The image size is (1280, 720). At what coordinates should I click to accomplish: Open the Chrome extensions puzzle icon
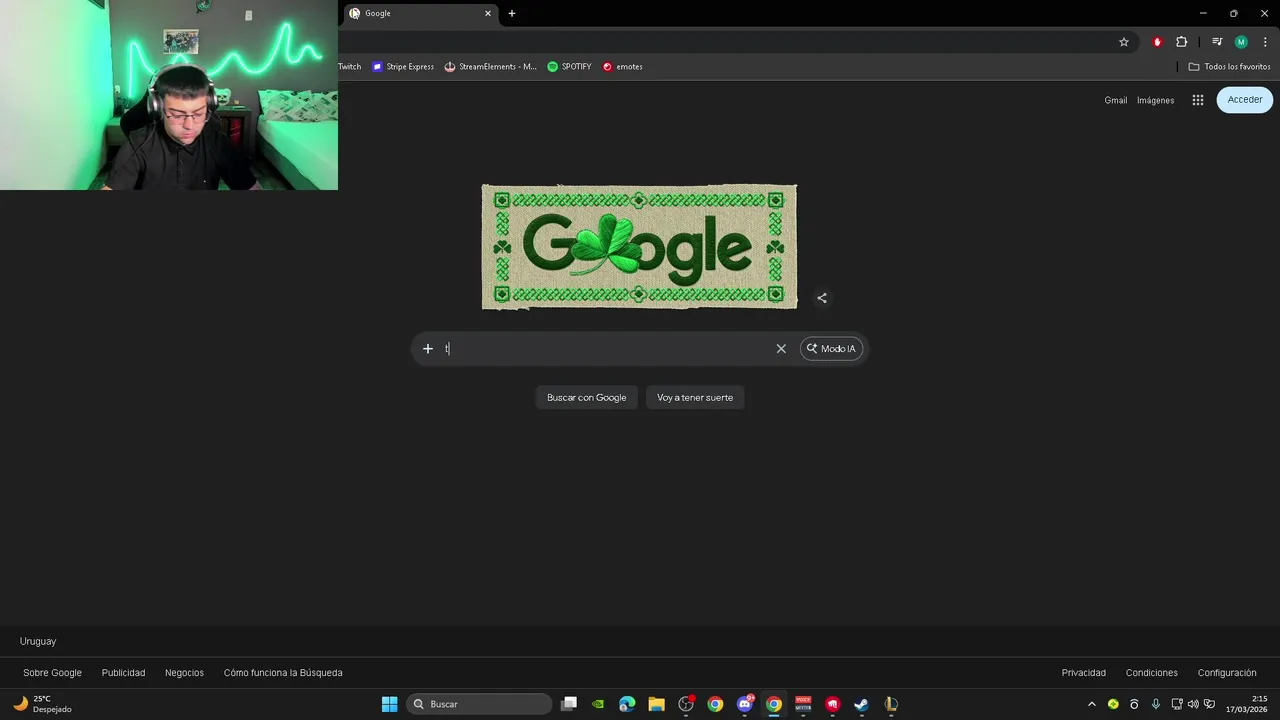coord(1181,42)
